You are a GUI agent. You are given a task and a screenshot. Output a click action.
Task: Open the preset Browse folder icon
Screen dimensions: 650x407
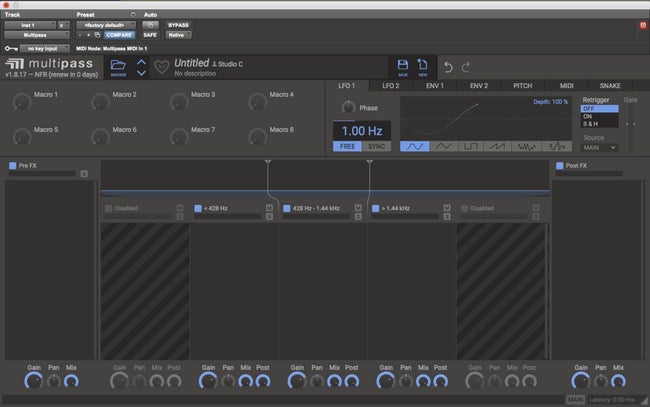118,65
